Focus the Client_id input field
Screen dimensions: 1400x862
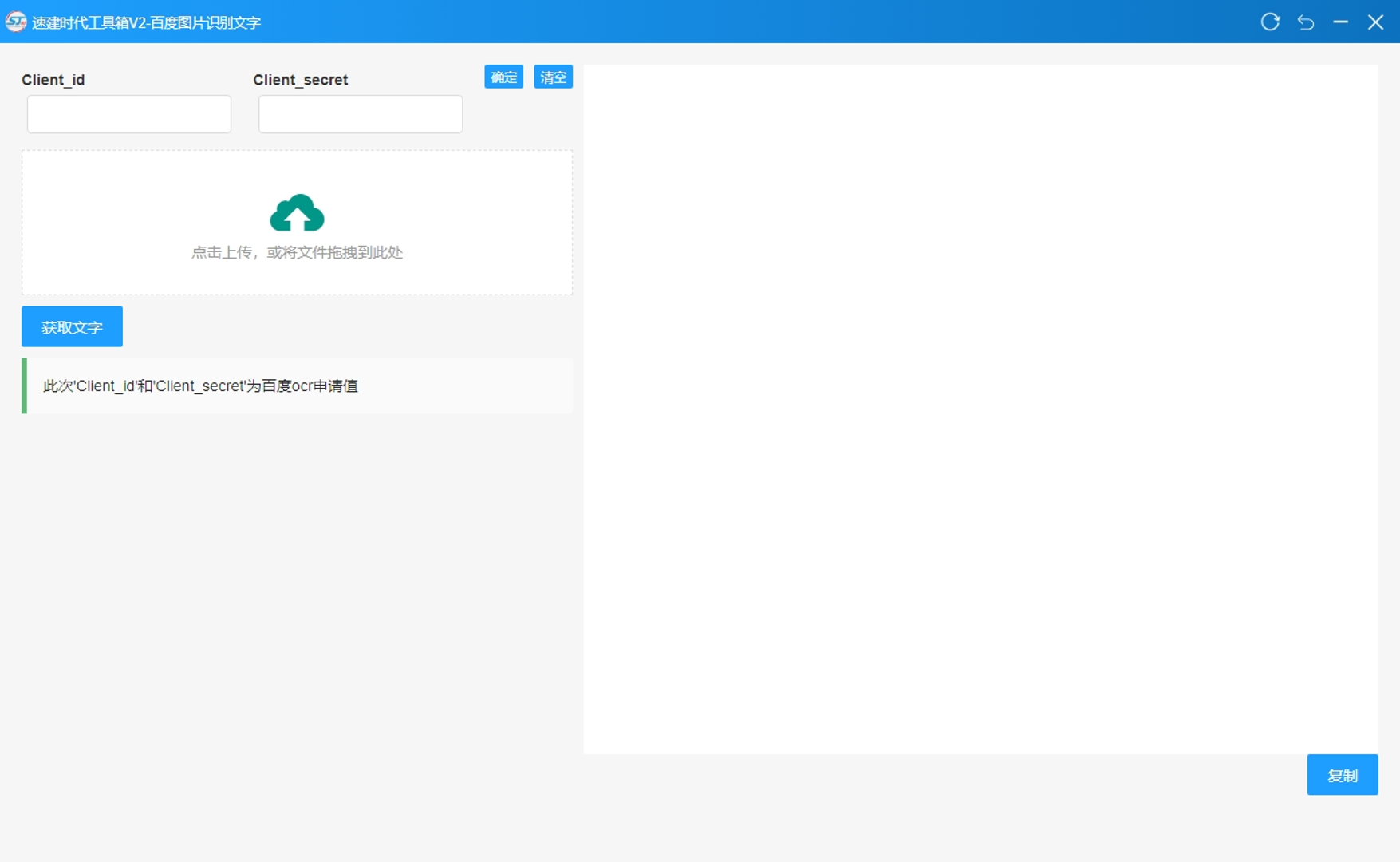pos(129,114)
